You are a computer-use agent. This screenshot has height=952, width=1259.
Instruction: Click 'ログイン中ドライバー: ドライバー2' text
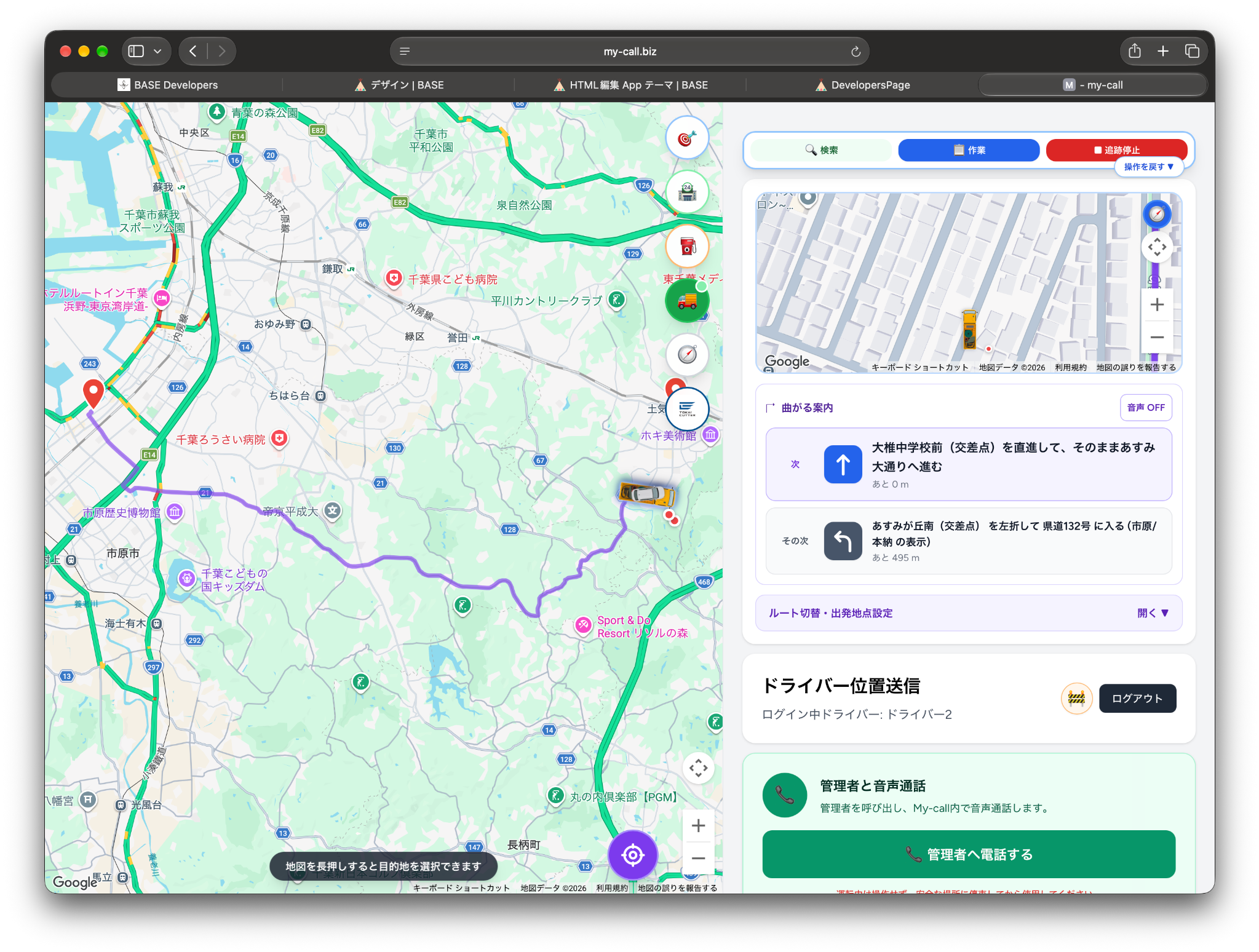[857, 714]
